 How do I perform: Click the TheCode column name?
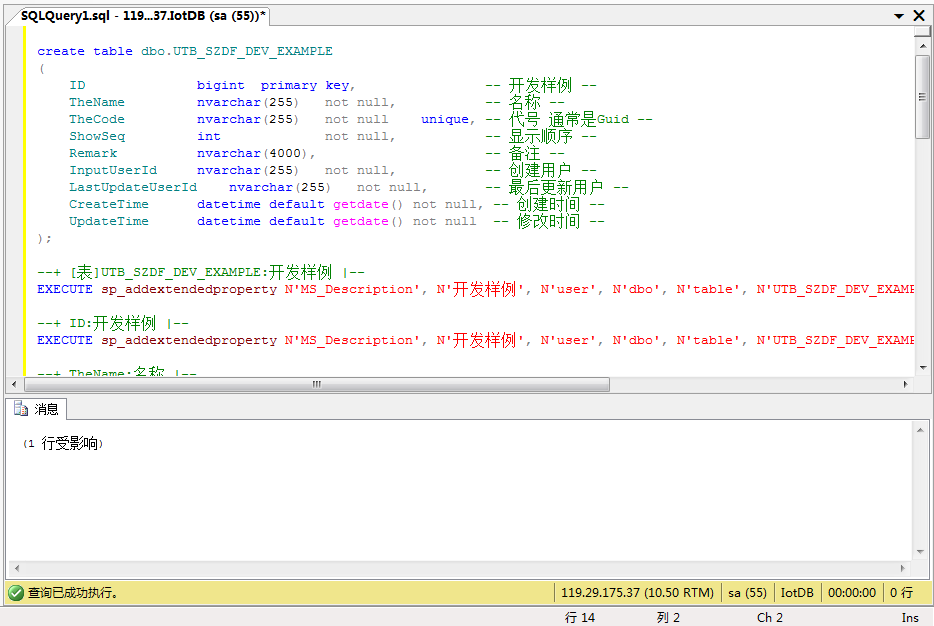[x=96, y=119]
